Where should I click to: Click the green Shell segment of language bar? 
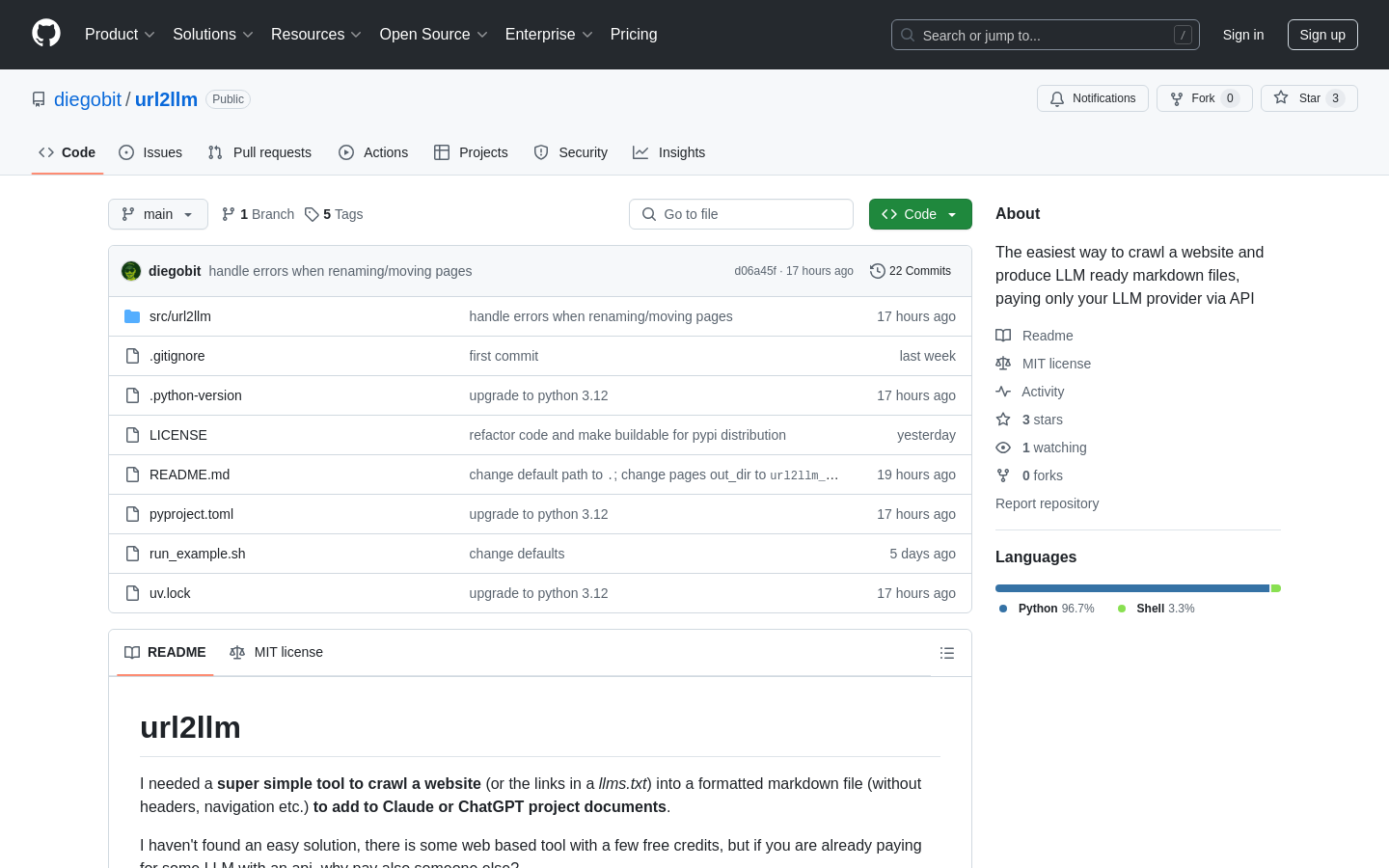point(1276,588)
